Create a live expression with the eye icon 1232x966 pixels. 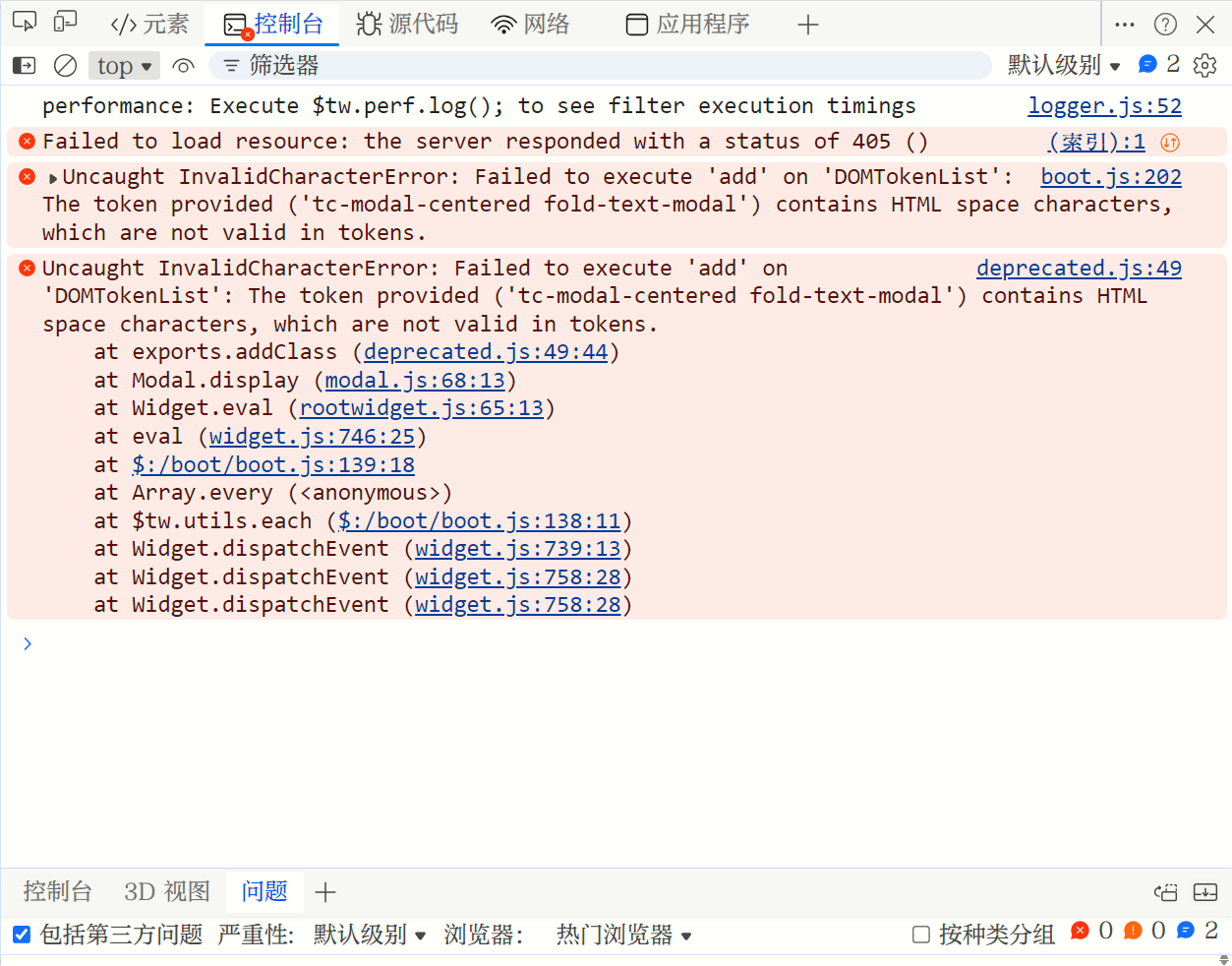183,66
